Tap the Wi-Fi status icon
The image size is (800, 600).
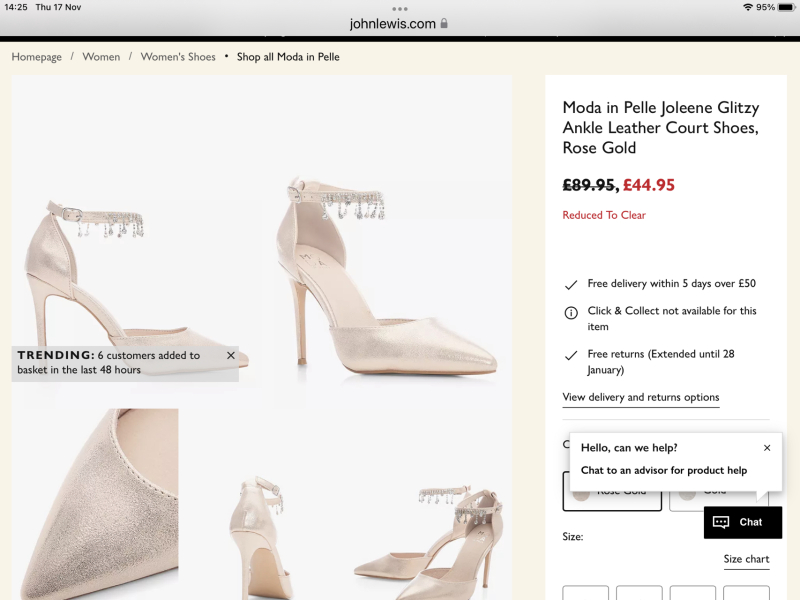pos(747,7)
